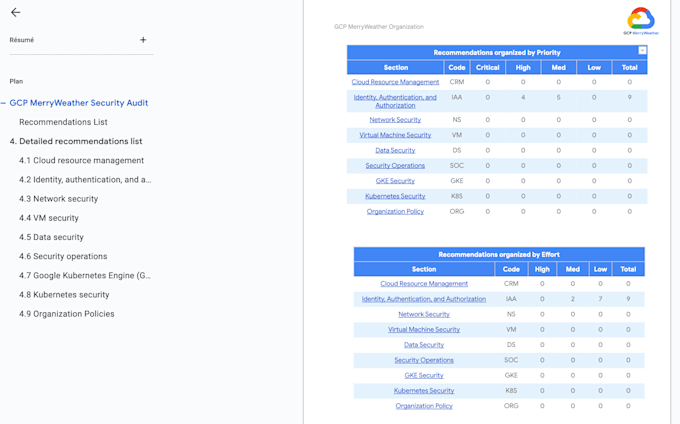Open GKE Security link in Priority table

coord(395,181)
